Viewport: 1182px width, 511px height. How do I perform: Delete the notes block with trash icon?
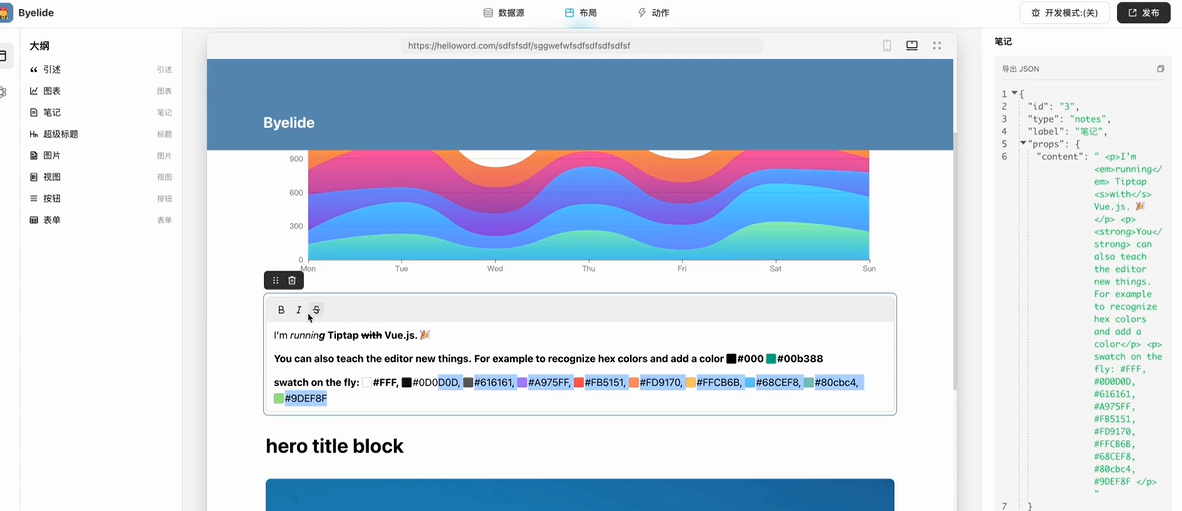(x=292, y=280)
